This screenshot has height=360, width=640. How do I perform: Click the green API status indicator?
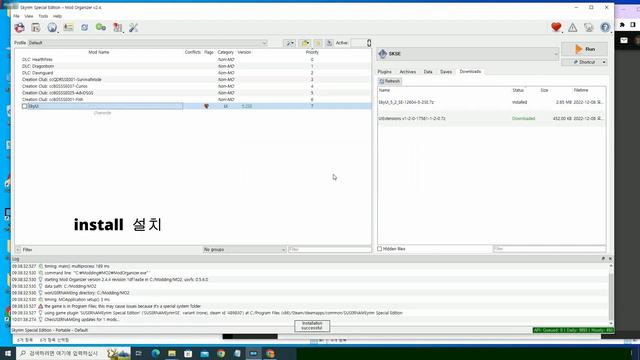coord(573,330)
